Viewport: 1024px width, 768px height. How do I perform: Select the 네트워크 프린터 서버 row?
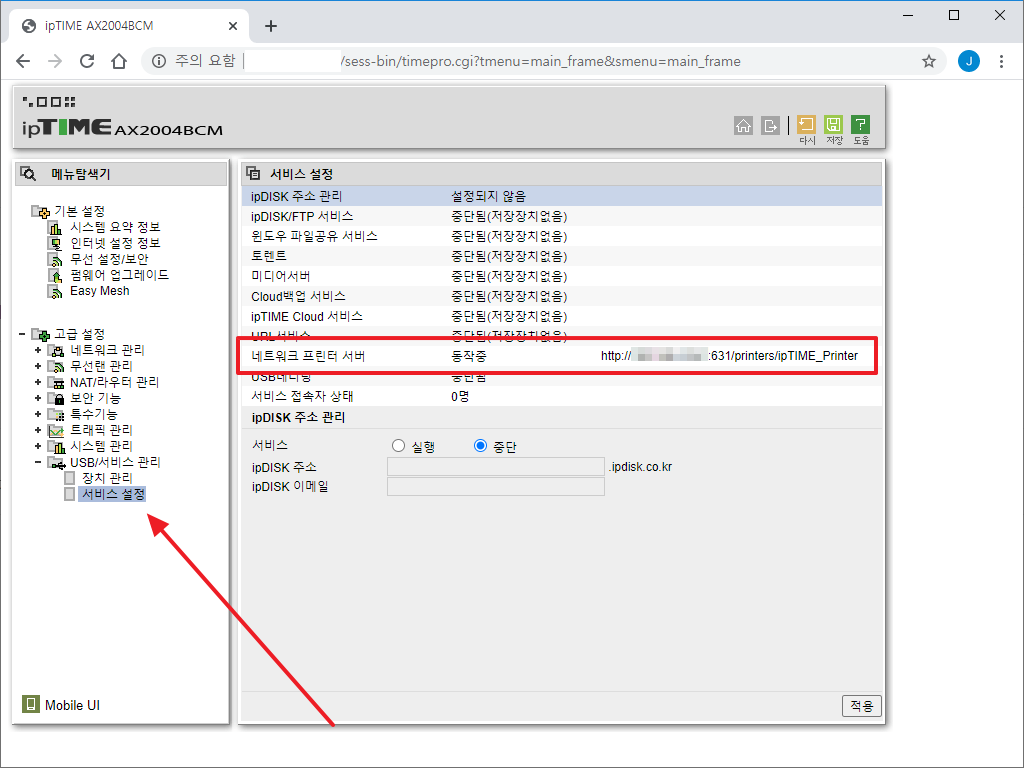click(562, 356)
